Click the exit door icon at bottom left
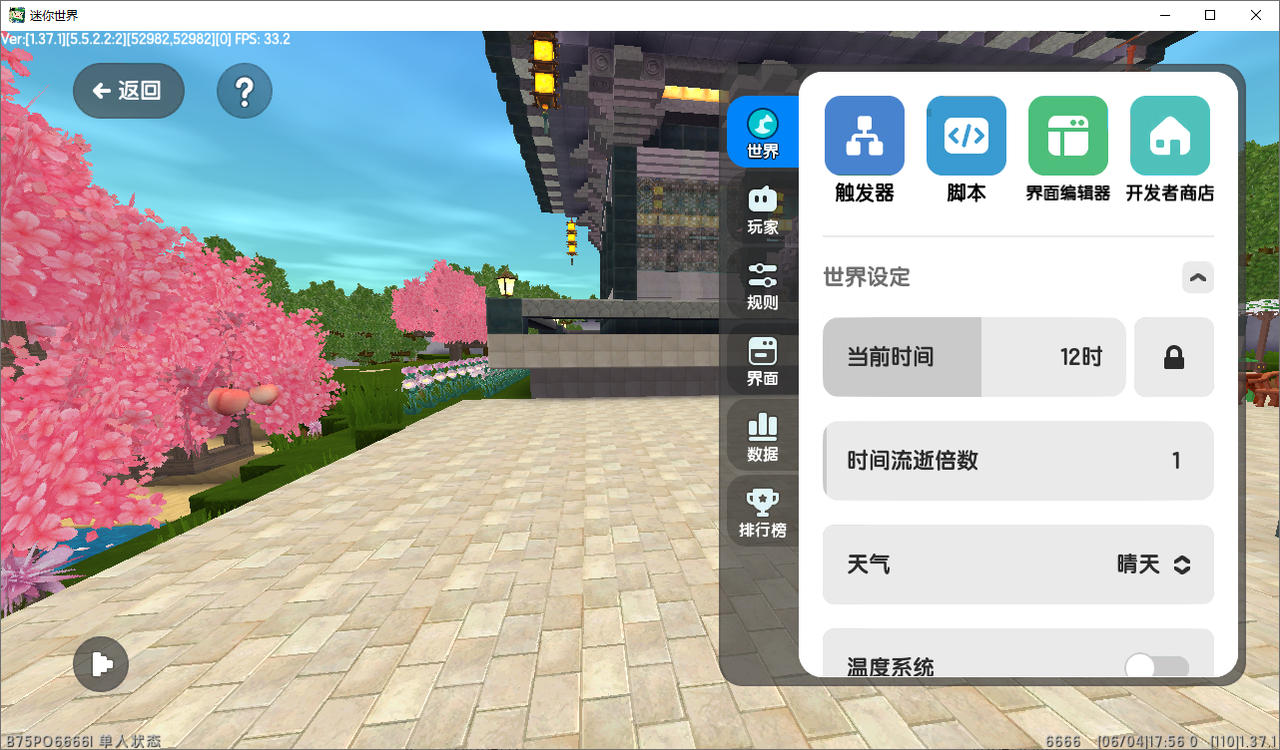1280x750 pixels. point(101,664)
